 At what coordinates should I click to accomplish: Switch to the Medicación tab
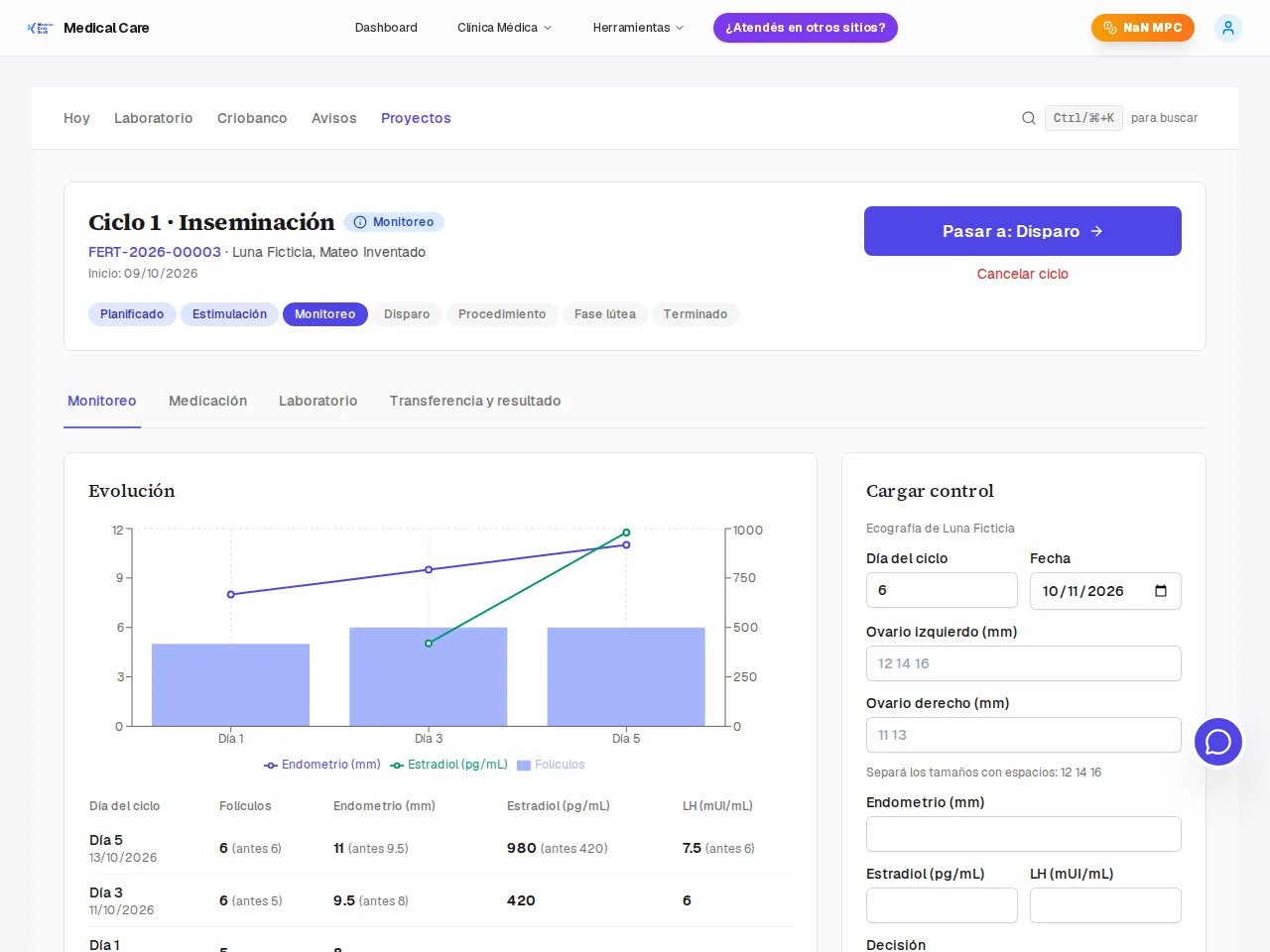[x=207, y=401]
